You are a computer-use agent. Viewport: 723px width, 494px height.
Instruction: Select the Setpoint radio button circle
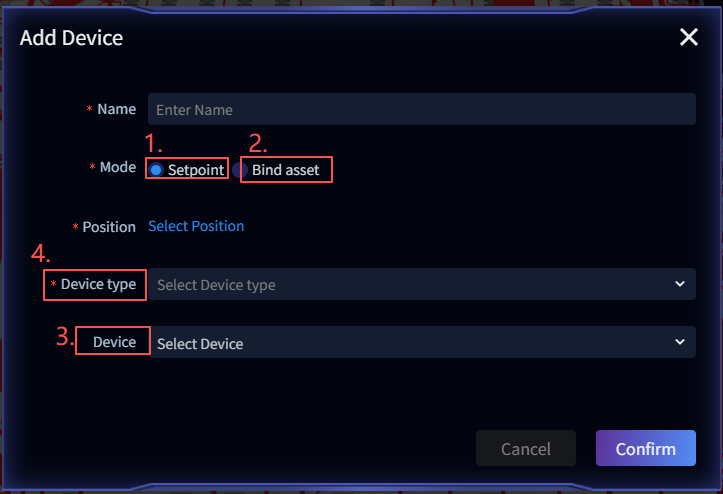(156, 170)
